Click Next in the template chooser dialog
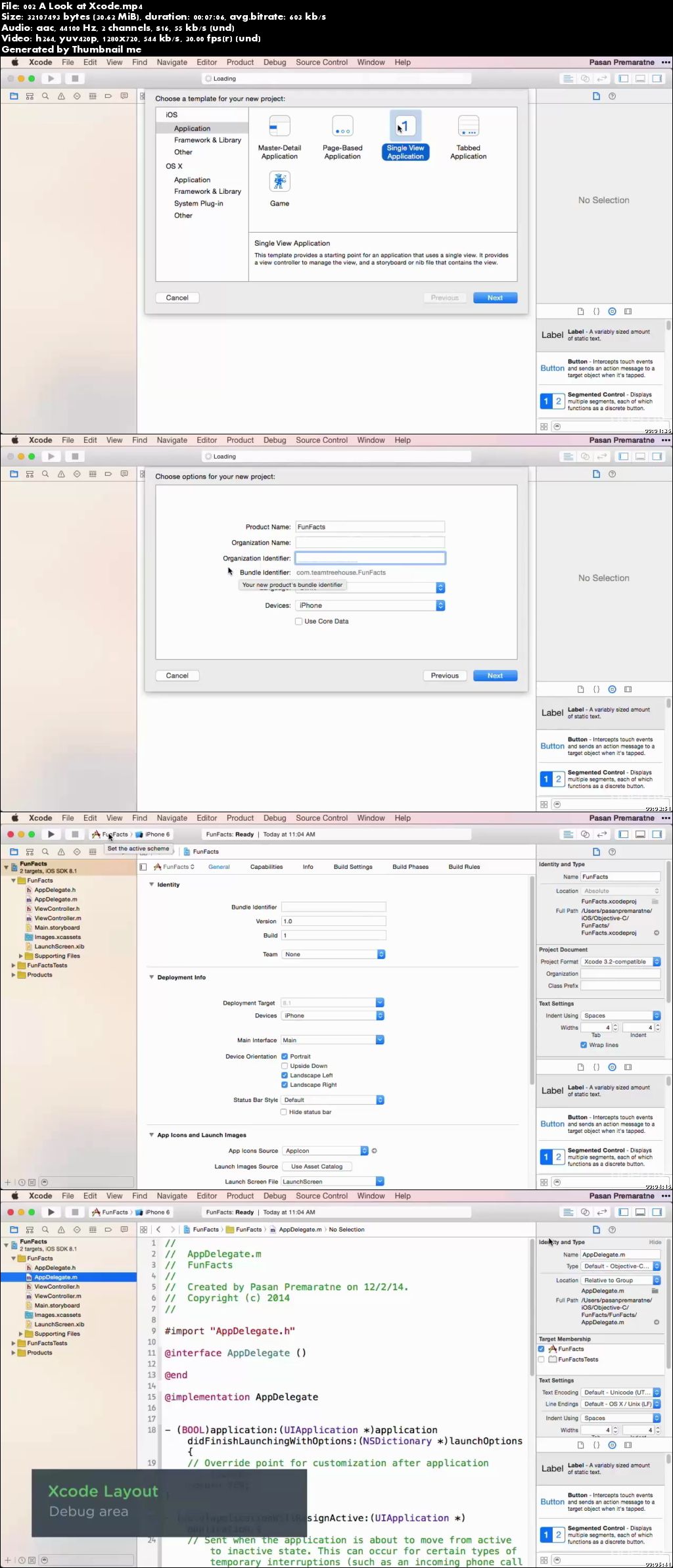The height and width of the screenshot is (1568, 673). point(496,298)
